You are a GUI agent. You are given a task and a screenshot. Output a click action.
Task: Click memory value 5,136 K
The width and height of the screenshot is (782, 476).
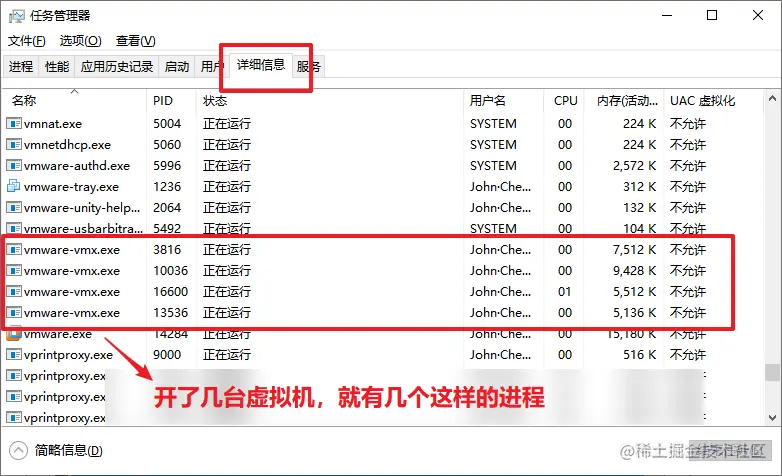[634, 312]
